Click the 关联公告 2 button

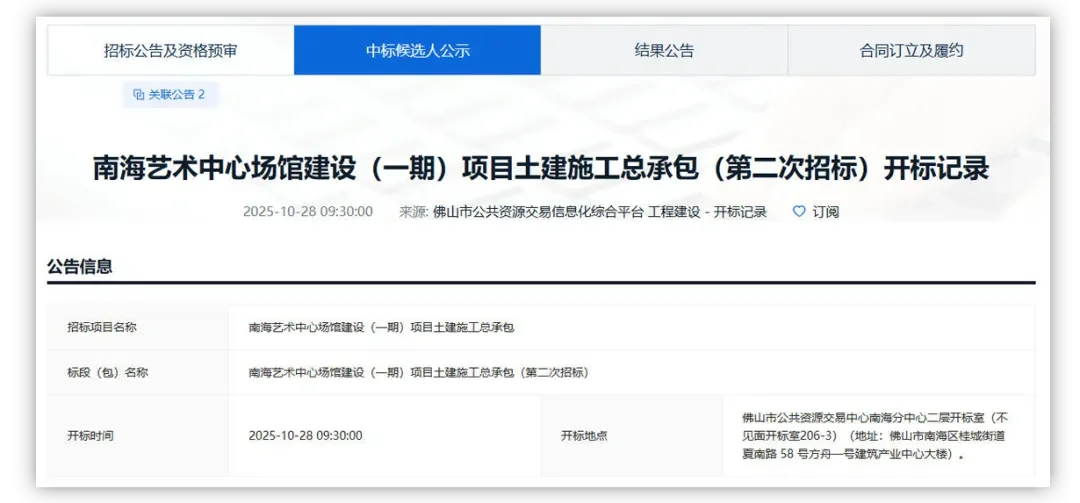171,94
